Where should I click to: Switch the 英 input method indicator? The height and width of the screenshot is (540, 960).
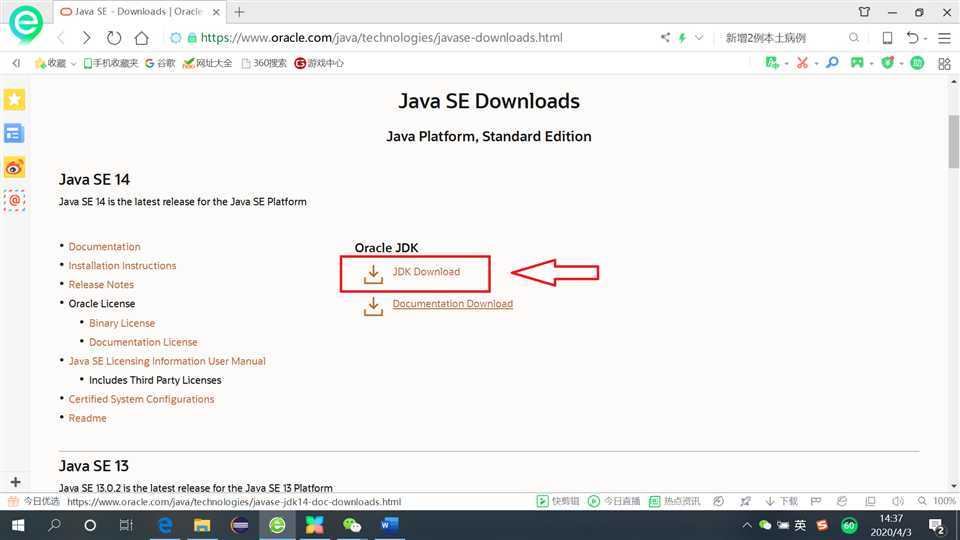(x=800, y=525)
